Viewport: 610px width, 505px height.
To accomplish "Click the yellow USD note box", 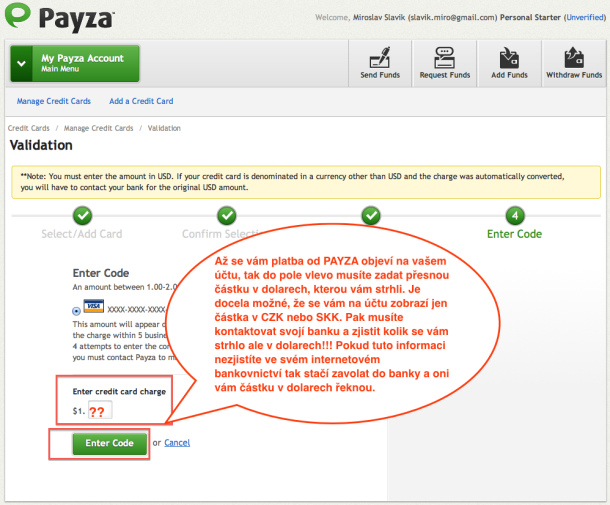I will tap(306, 182).
